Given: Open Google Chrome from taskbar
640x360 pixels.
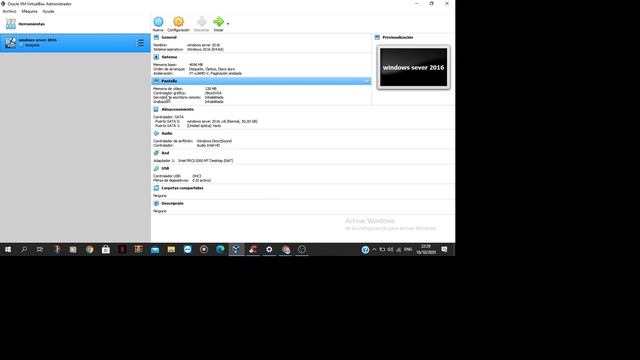Looking at the screenshot, I should coord(89,249).
